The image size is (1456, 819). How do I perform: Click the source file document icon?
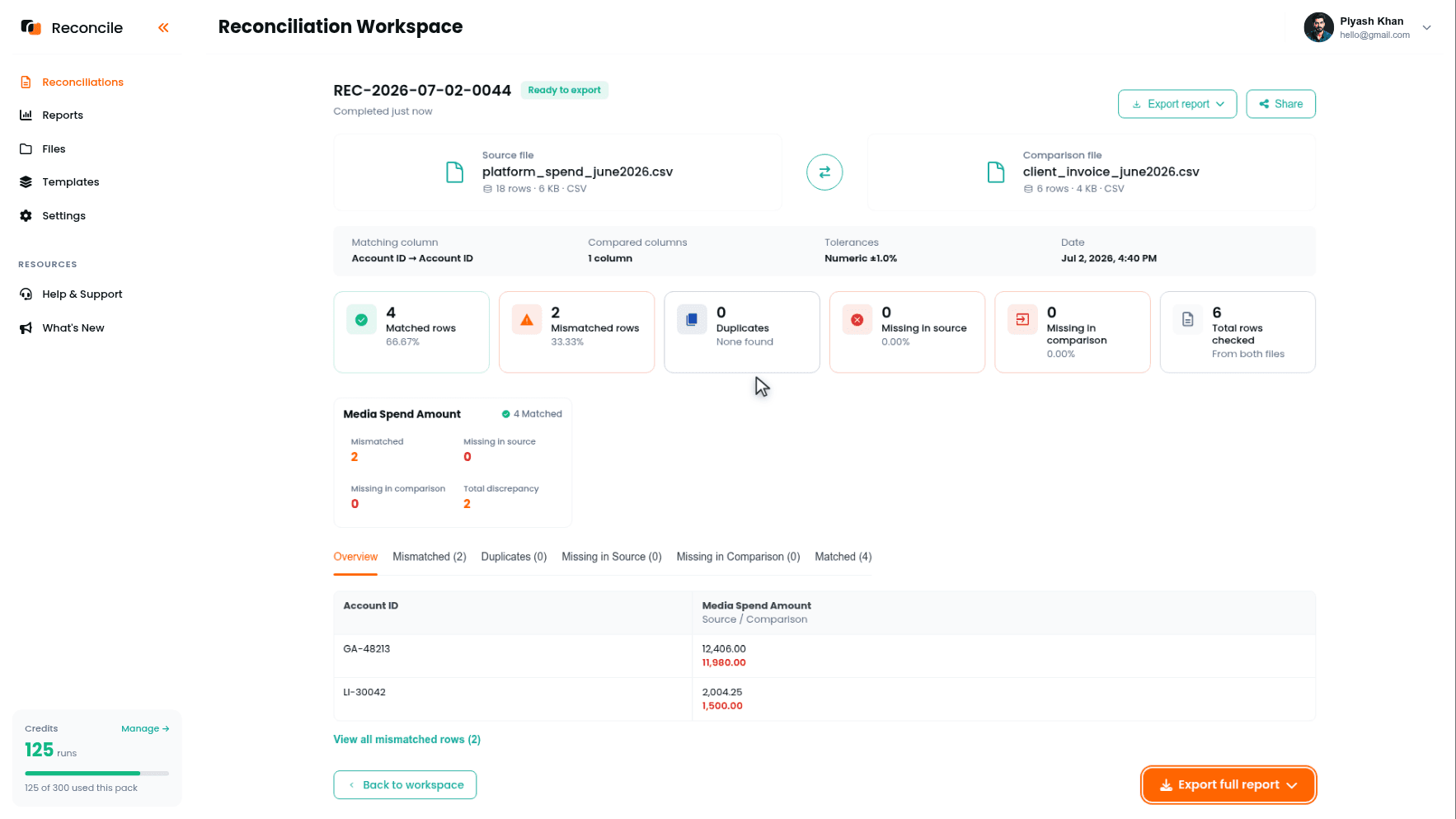tap(455, 172)
